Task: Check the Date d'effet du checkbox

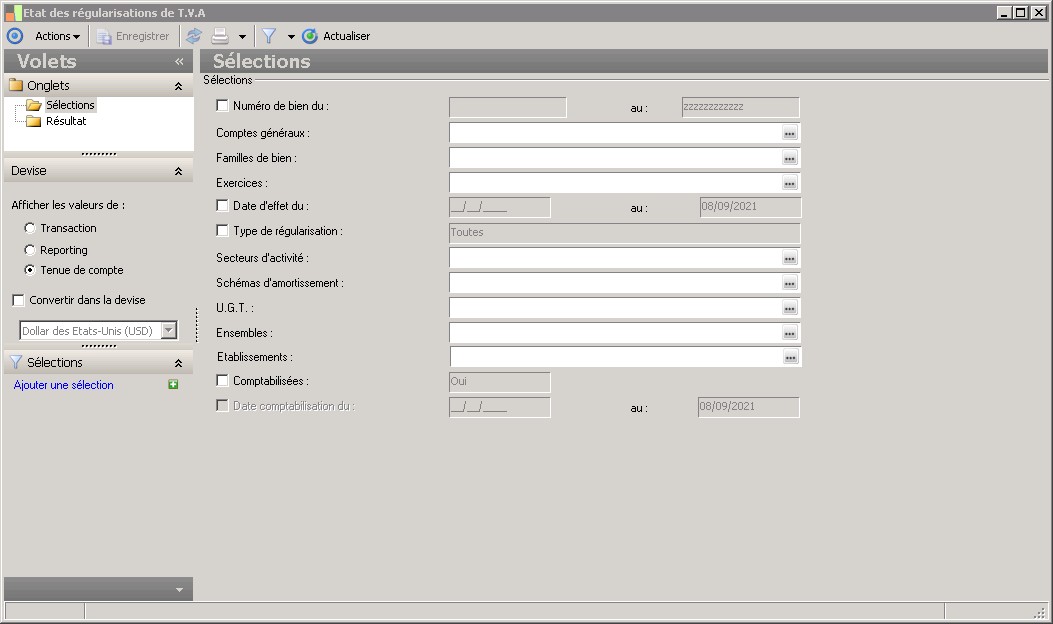Action: tap(222, 206)
